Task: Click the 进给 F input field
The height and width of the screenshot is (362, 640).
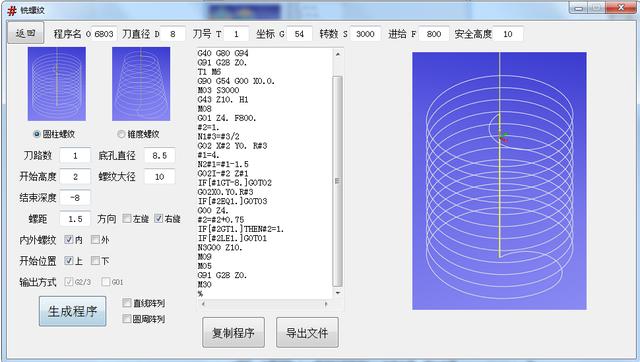Action: pos(433,34)
